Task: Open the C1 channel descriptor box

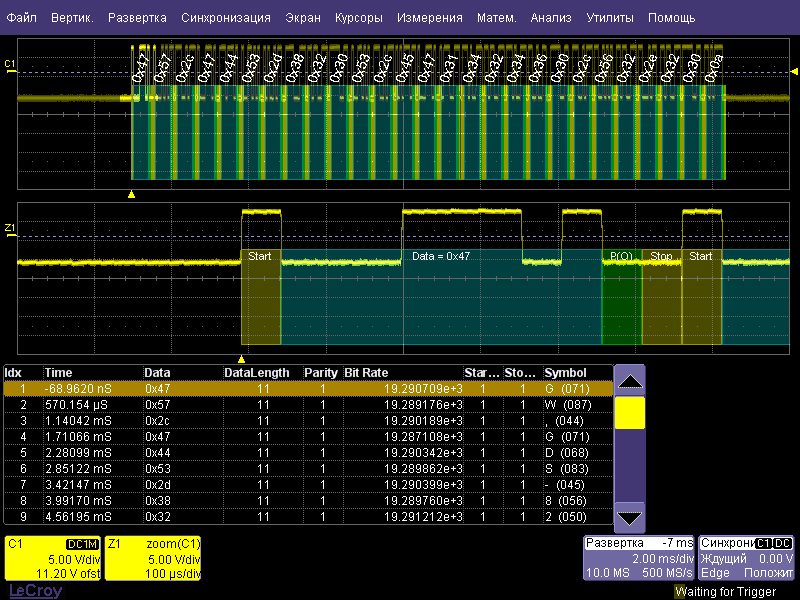Action: click(x=53, y=559)
